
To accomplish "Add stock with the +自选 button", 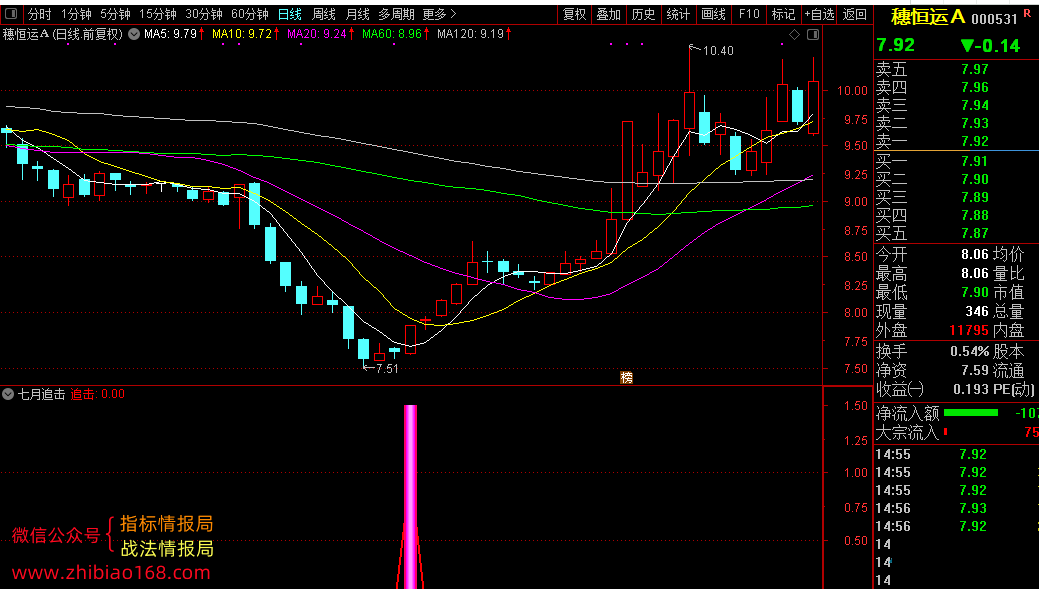I will pyautogui.click(x=820, y=14).
